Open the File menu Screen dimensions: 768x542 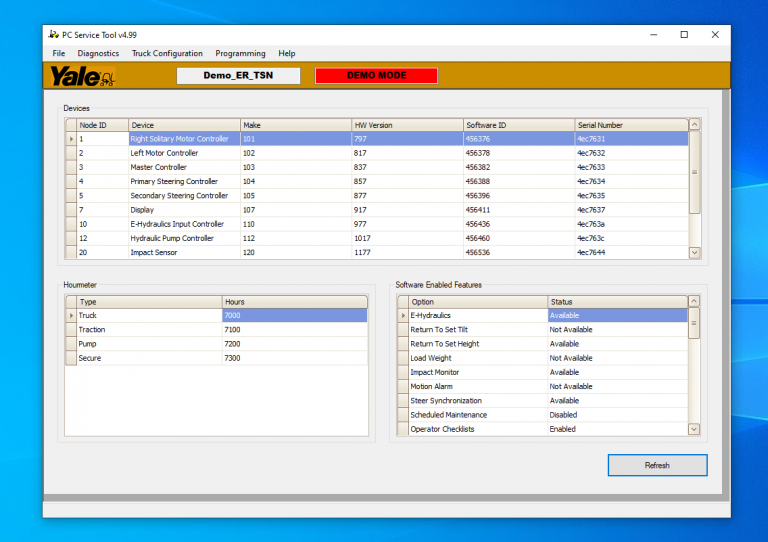(x=59, y=53)
